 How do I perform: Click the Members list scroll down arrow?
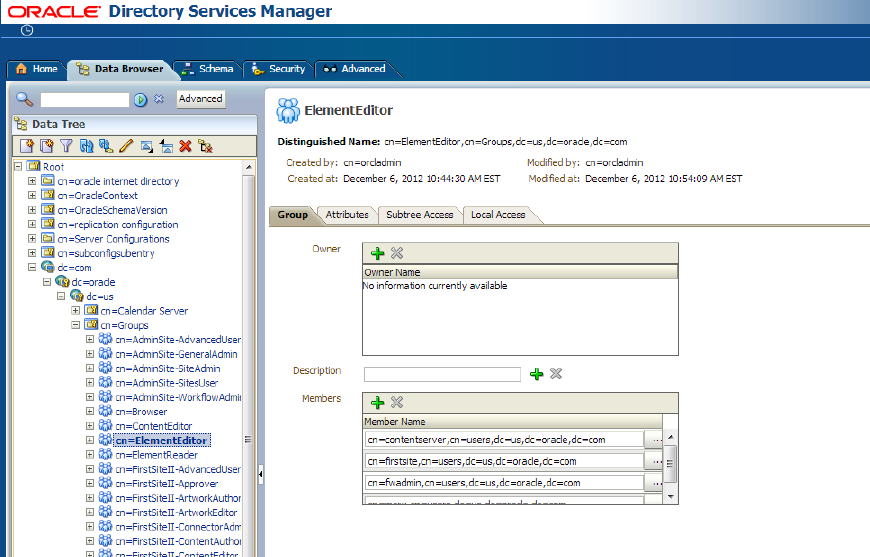670,497
